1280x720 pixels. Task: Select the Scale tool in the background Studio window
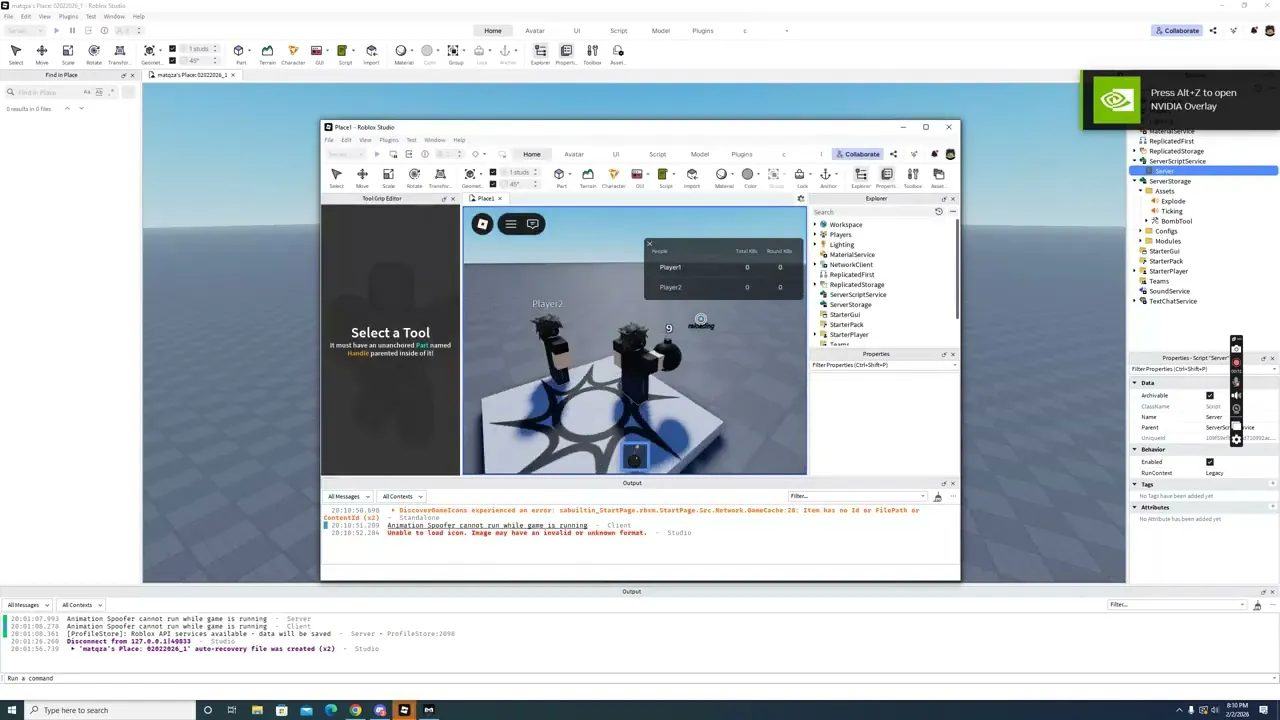(67, 54)
